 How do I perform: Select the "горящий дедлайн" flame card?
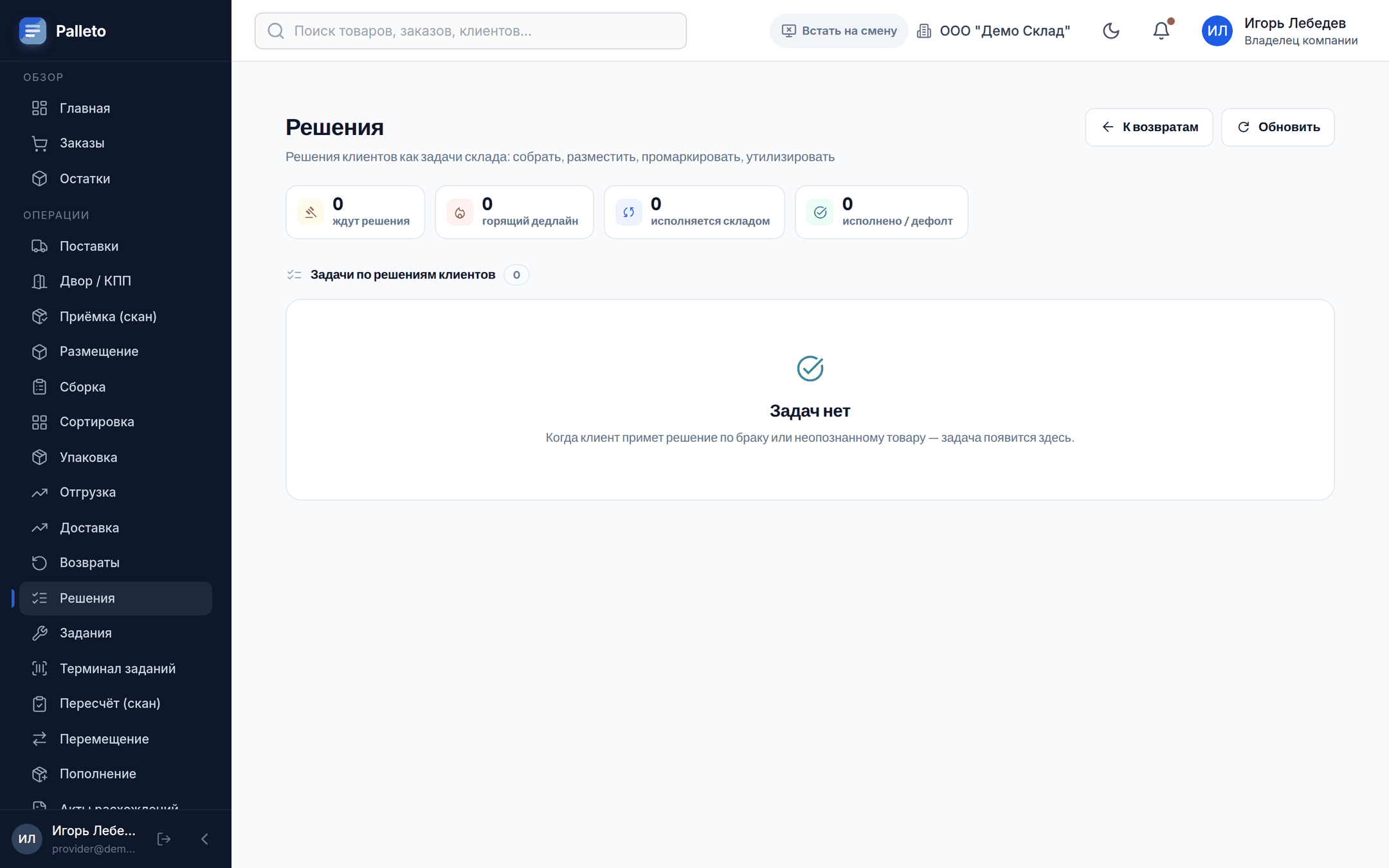(514, 212)
